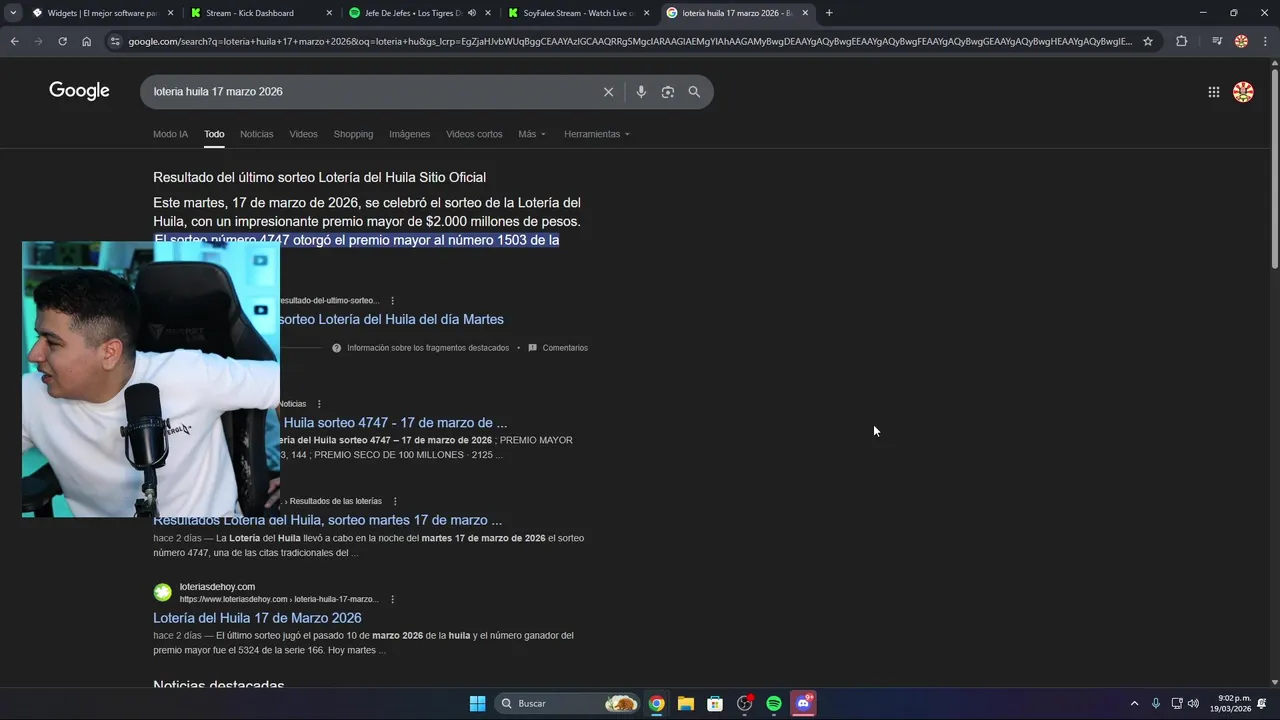Open Microsoft Store from the taskbar
The height and width of the screenshot is (720, 1280).
pos(715,703)
